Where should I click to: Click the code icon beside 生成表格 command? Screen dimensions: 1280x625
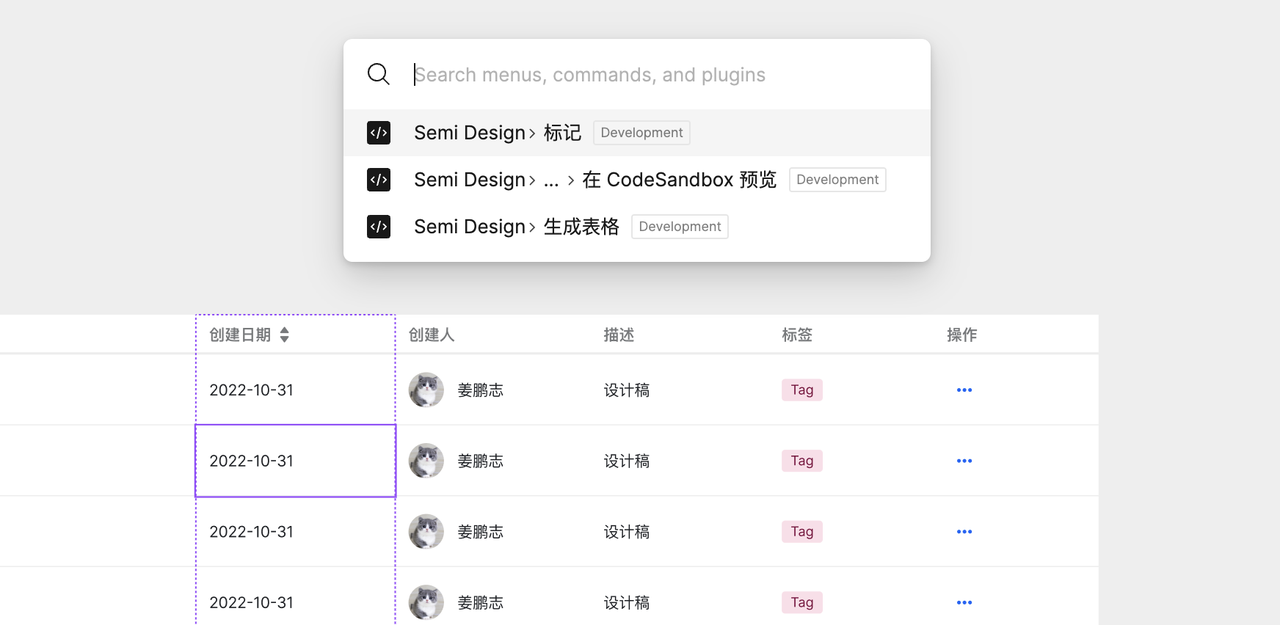coord(378,226)
